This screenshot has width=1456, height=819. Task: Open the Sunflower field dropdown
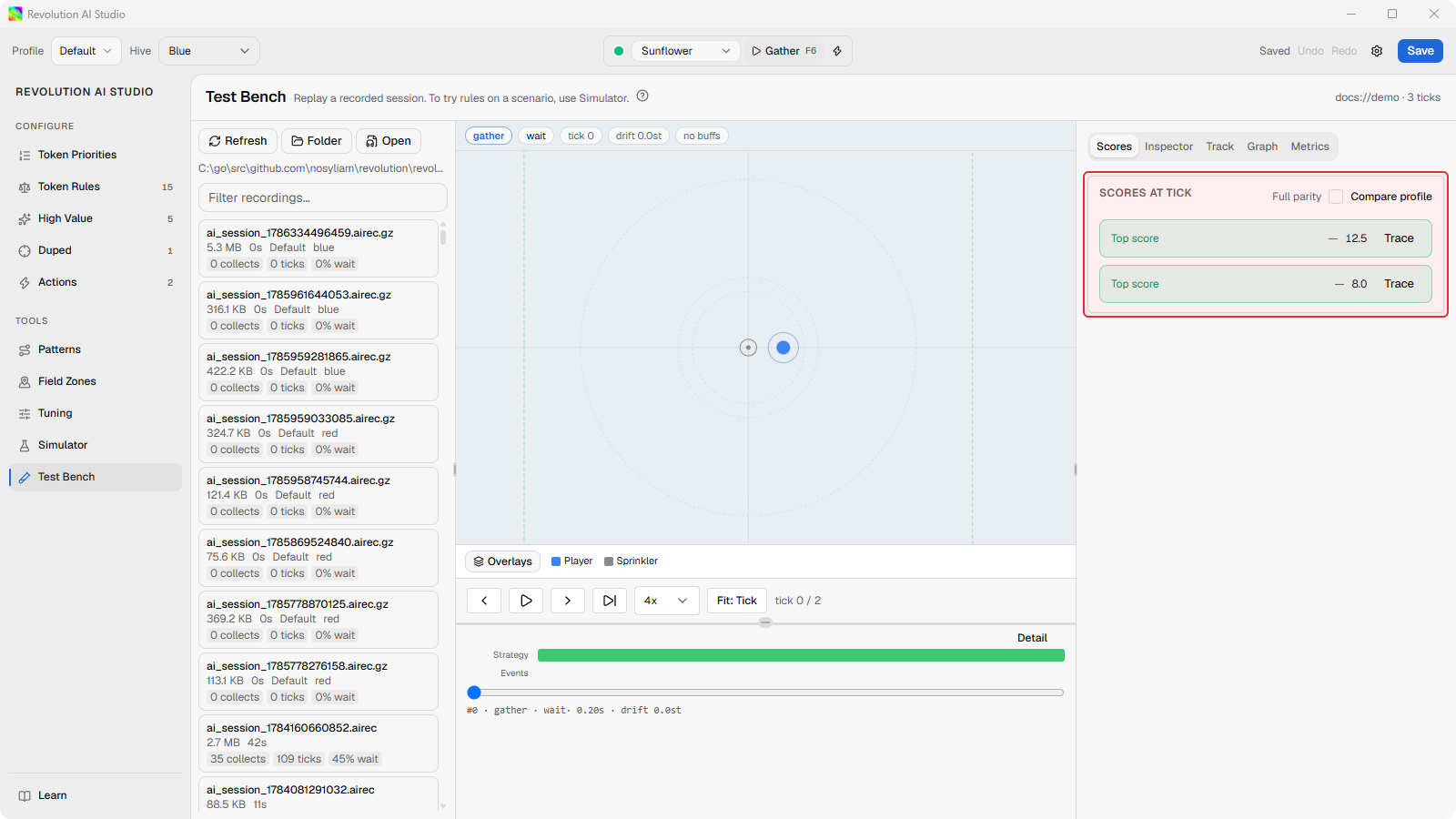pos(685,51)
